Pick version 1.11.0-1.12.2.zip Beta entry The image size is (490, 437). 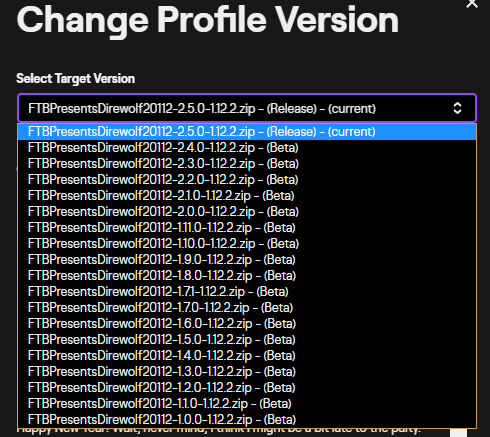247,228
